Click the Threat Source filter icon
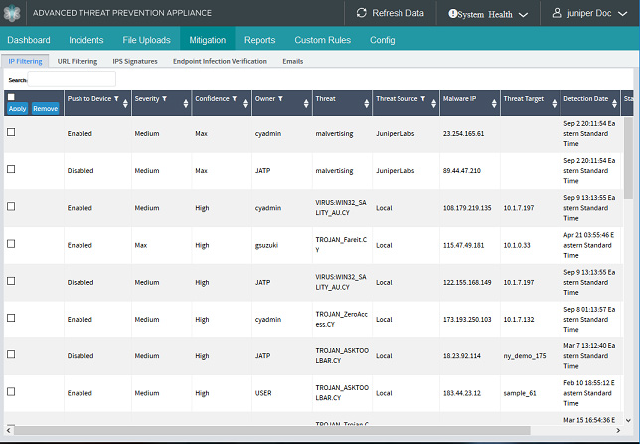Screen dimensions: 640x444 click(x=421, y=99)
